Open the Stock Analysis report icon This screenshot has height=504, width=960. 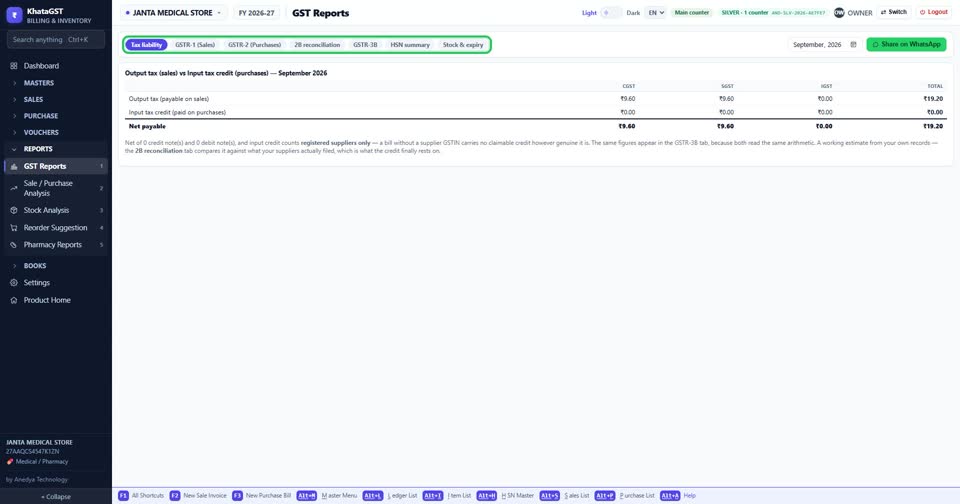click(13, 210)
